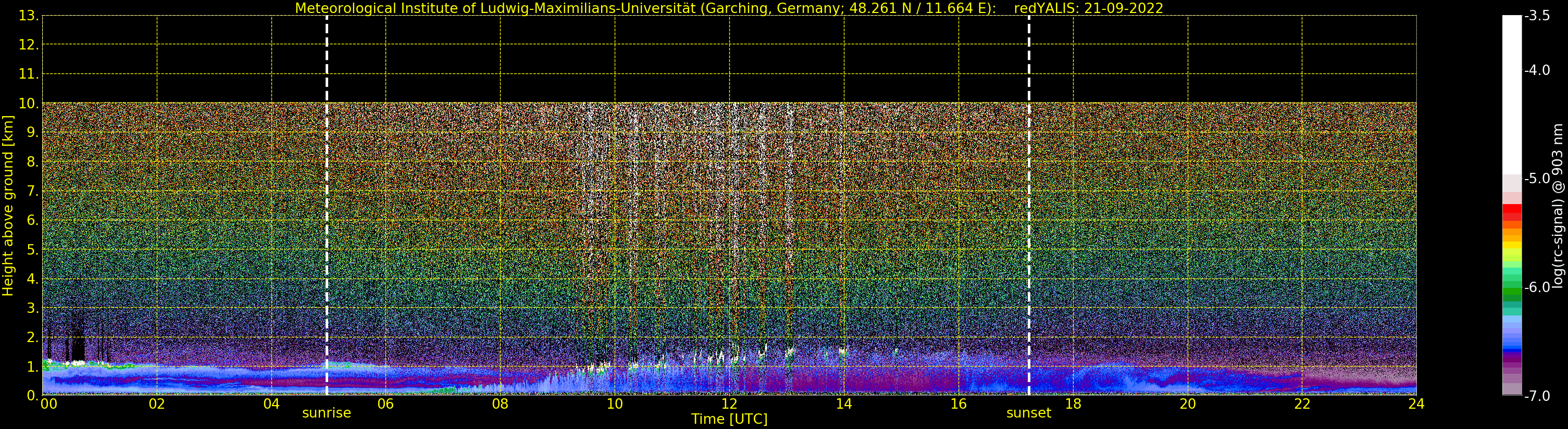Click the dashed white sunset line
Image resolution: width=1568 pixels, height=429 pixels.
pyautogui.click(x=1029, y=206)
